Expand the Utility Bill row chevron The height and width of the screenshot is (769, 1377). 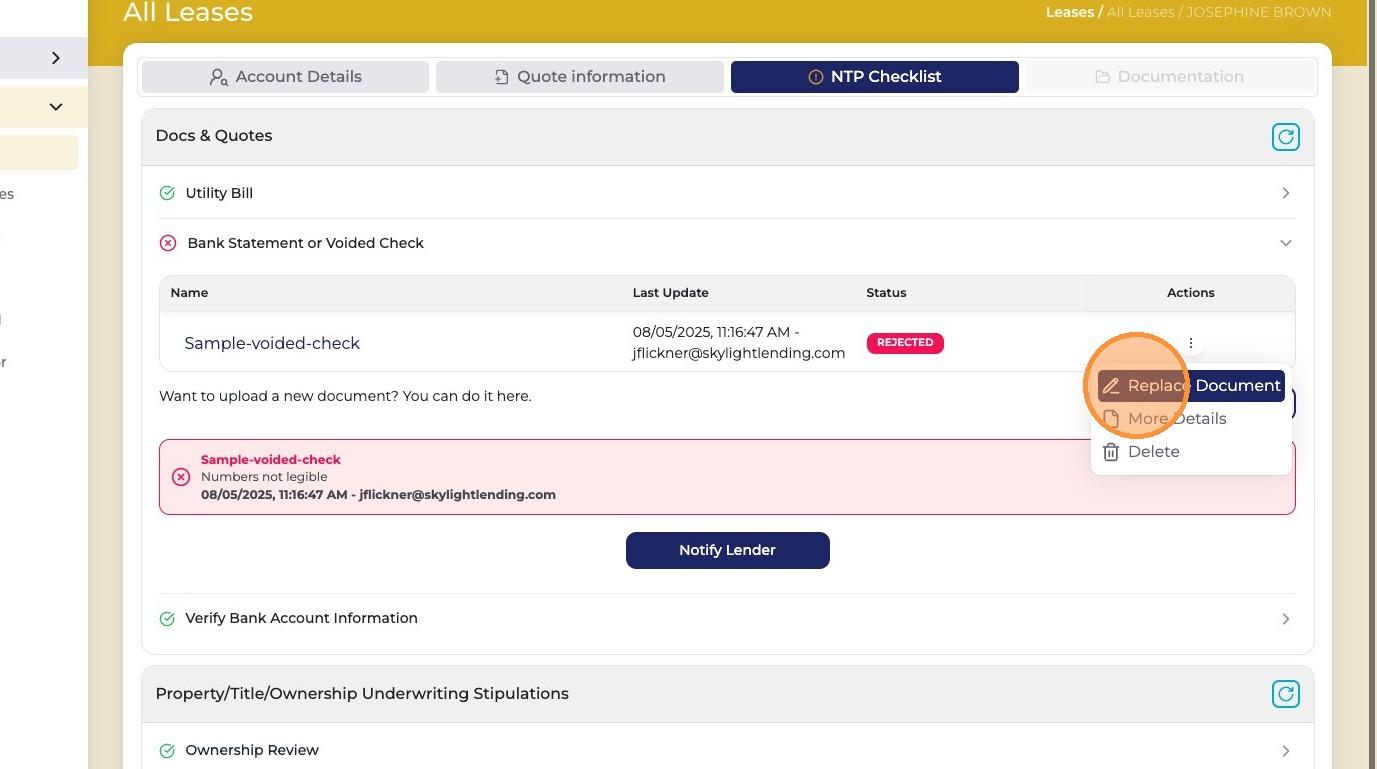(1286, 193)
